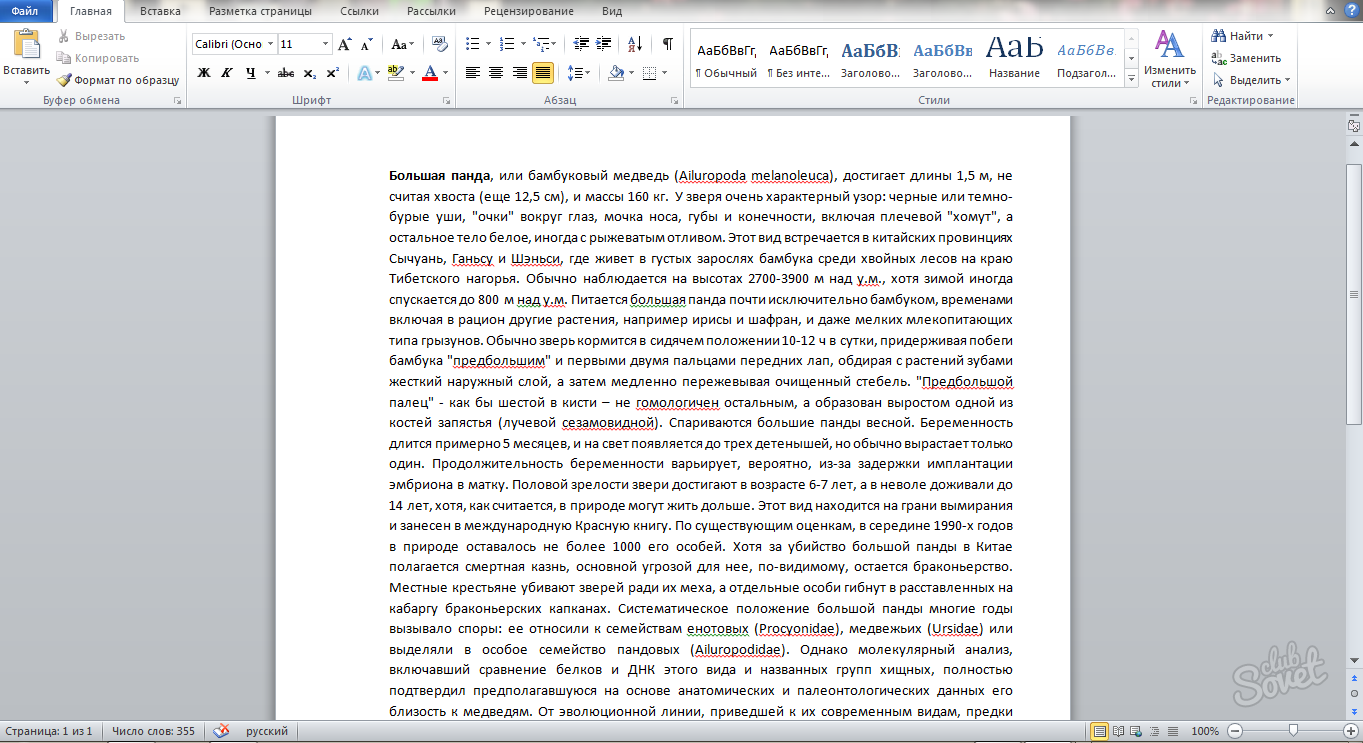Apply subscript (x₂) formatting
Viewport: 1363px width, 743px height.
pyautogui.click(x=309, y=72)
